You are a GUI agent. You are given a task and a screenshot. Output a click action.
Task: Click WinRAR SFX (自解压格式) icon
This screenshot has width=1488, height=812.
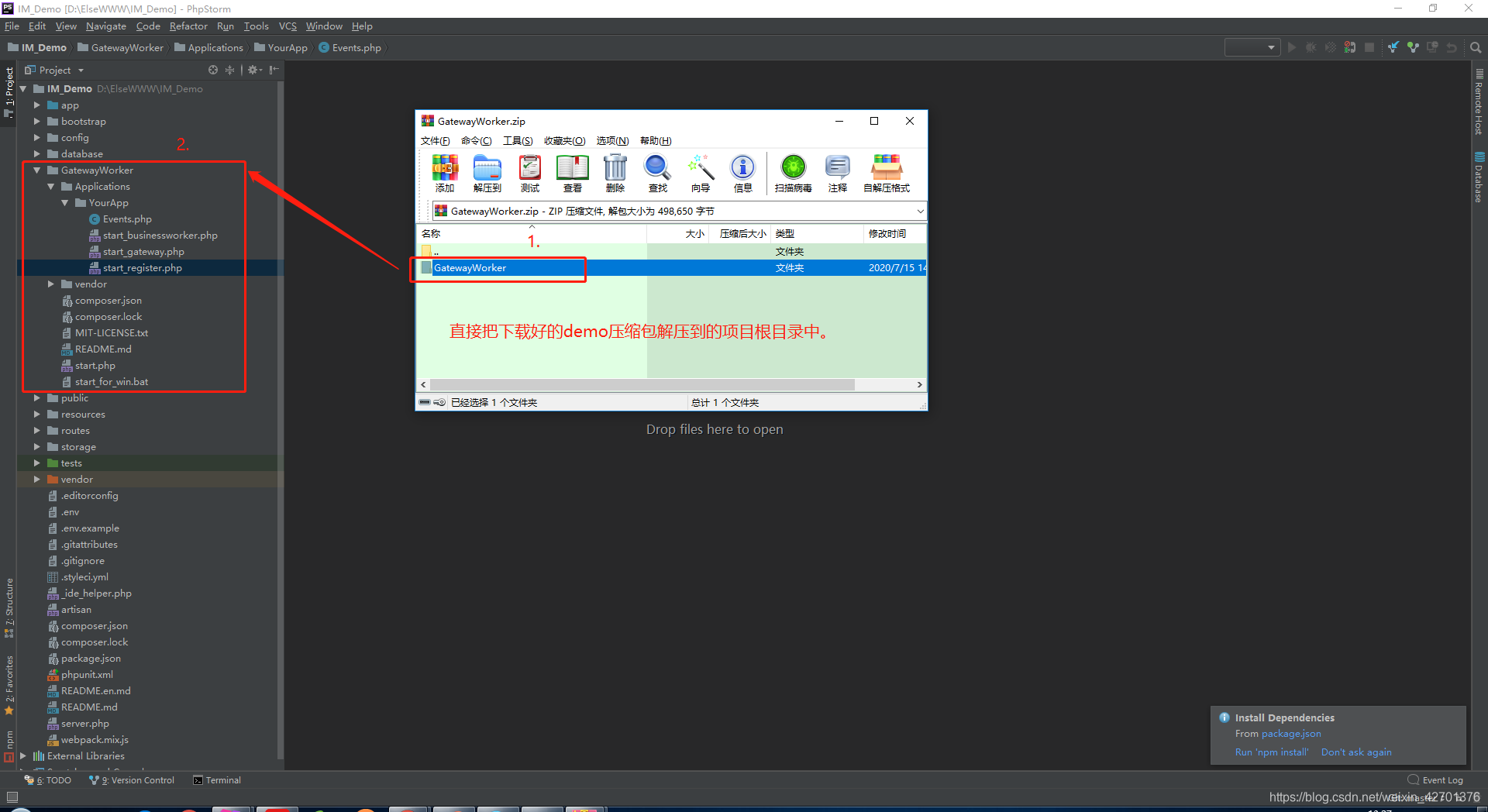[x=887, y=173]
